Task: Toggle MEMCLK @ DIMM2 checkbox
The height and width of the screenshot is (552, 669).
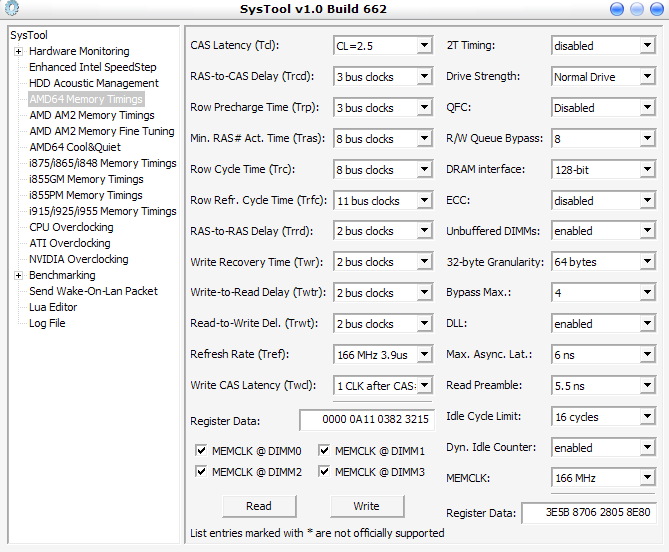Action: pos(201,471)
